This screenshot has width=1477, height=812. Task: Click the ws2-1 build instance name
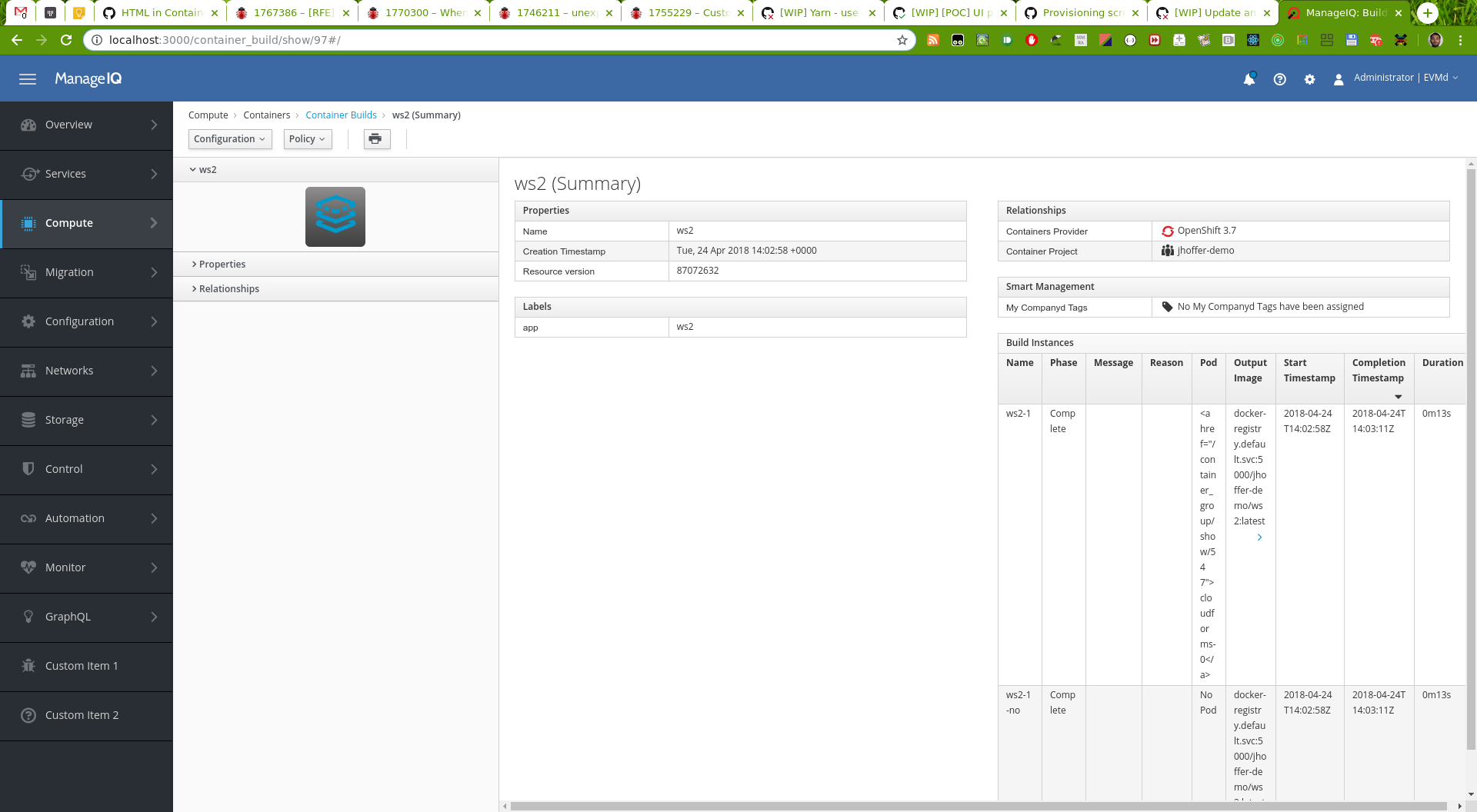tap(1018, 414)
